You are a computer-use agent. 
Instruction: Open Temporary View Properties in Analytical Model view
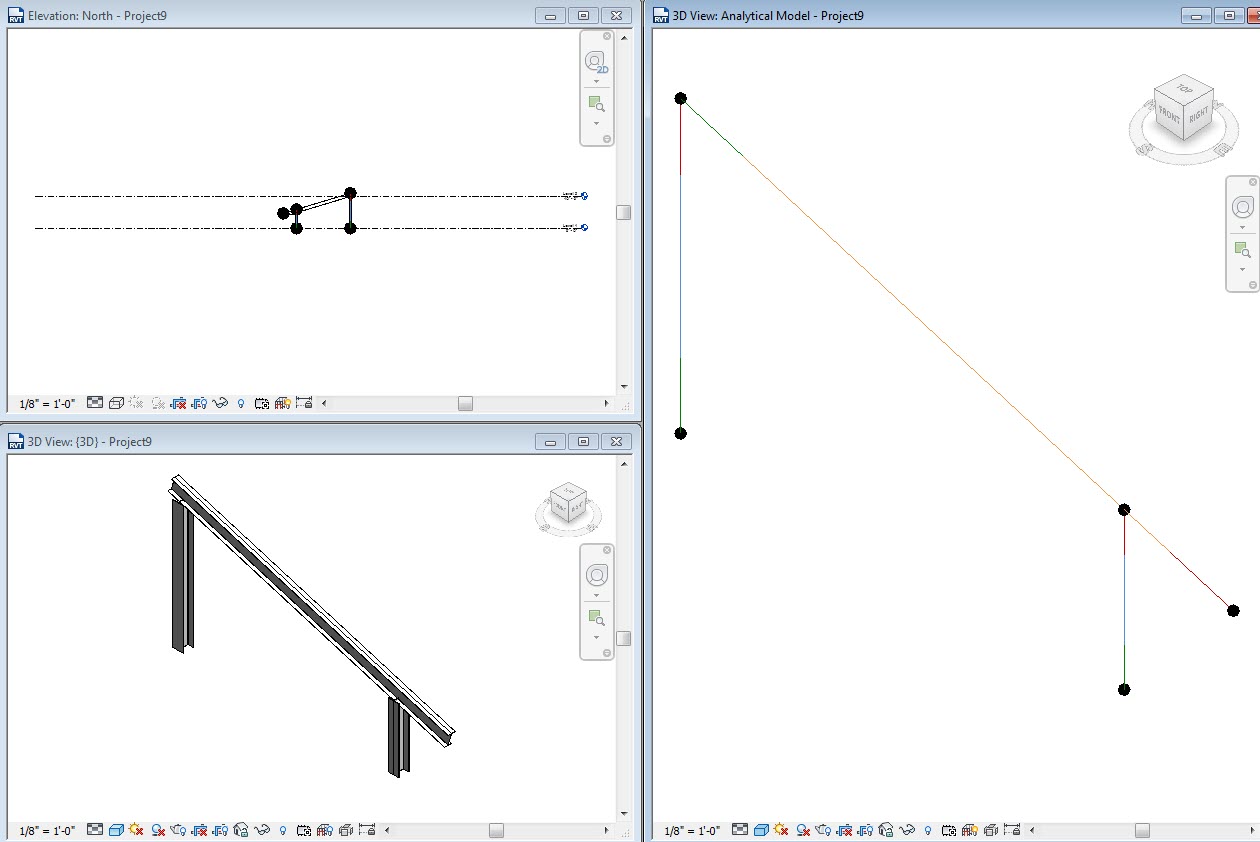948,830
